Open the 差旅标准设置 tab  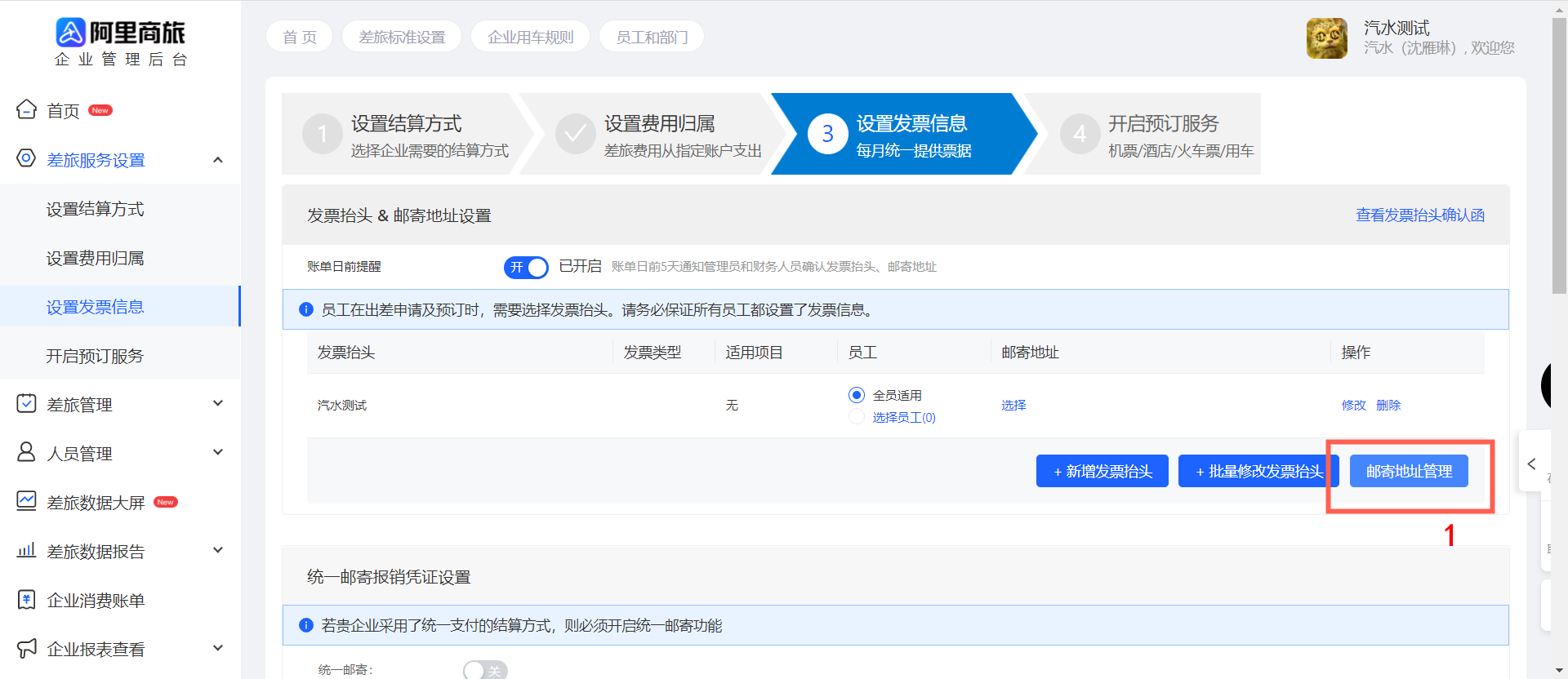click(x=402, y=37)
